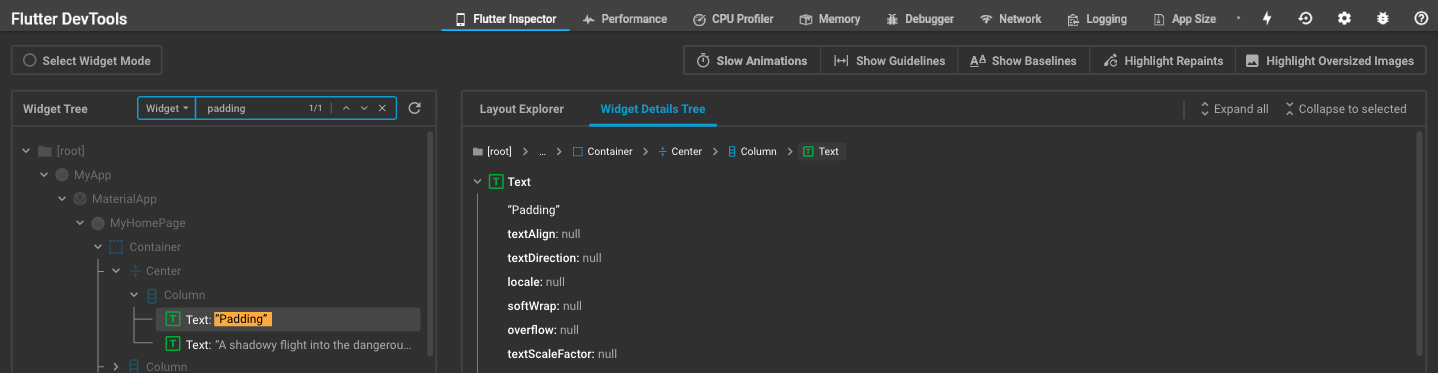This screenshot has height=373, width=1438.
Task: Collapse the first Column tree node
Action: (x=134, y=295)
